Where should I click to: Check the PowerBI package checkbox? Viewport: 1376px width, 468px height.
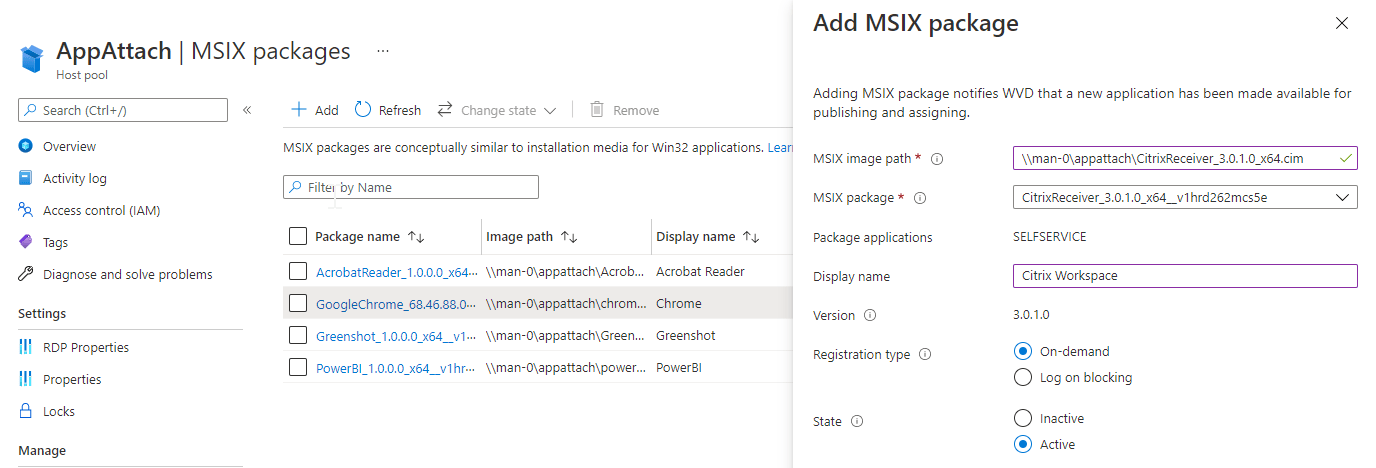pos(298,367)
